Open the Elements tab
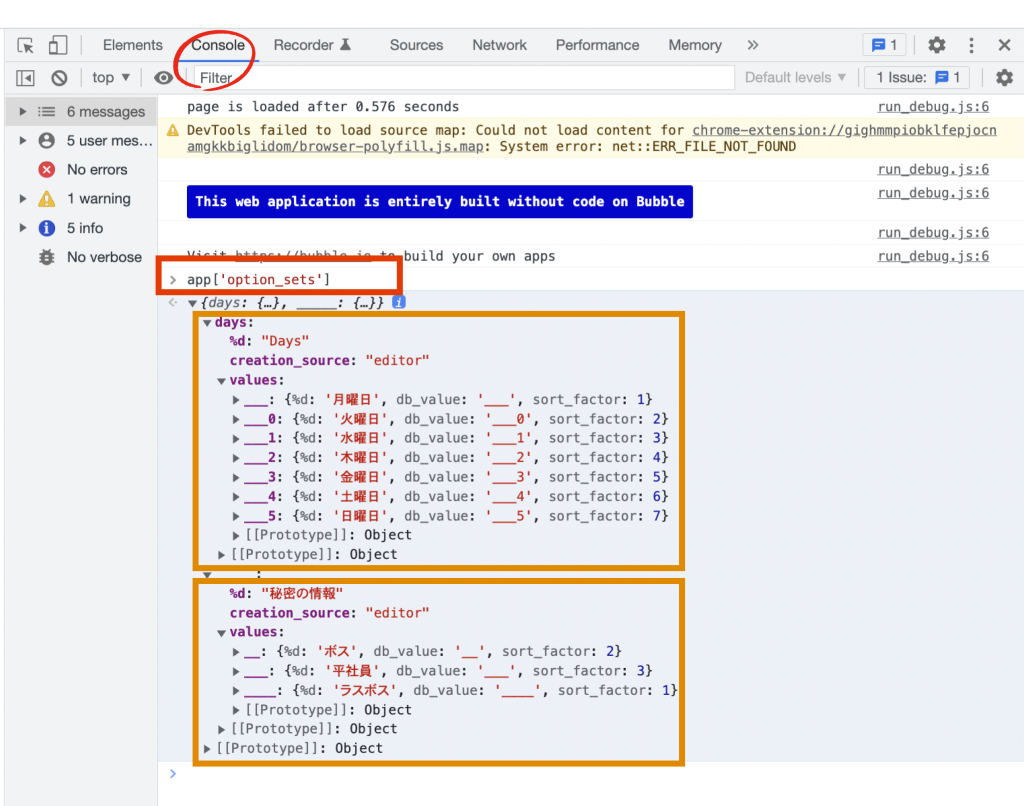This screenshot has height=806, width=1024. (x=133, y=45)
